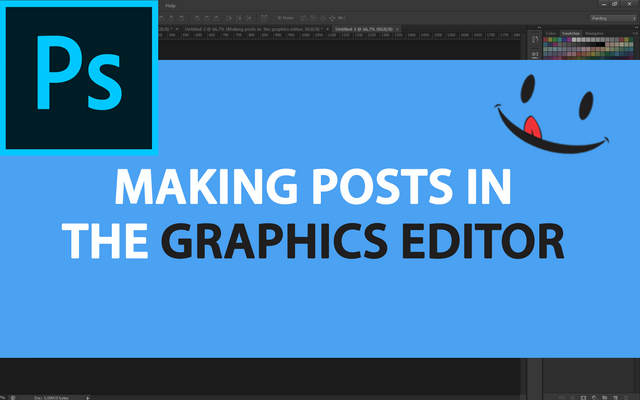Click the Add layer mask icon
Viewport: 640px width, 400px height.
[583, 398]
